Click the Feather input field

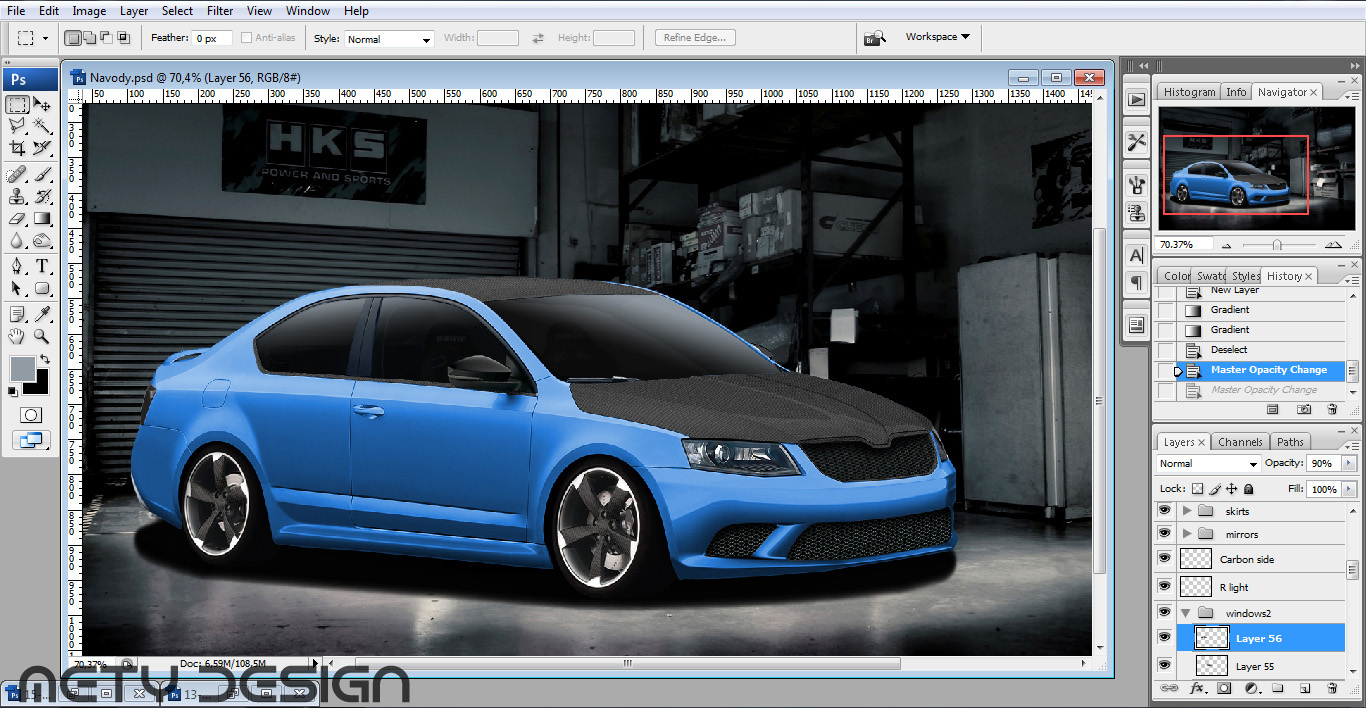213,38
